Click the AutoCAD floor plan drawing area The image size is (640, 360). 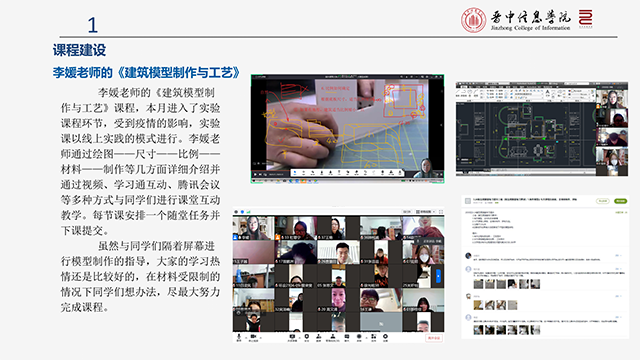point(526,135)
